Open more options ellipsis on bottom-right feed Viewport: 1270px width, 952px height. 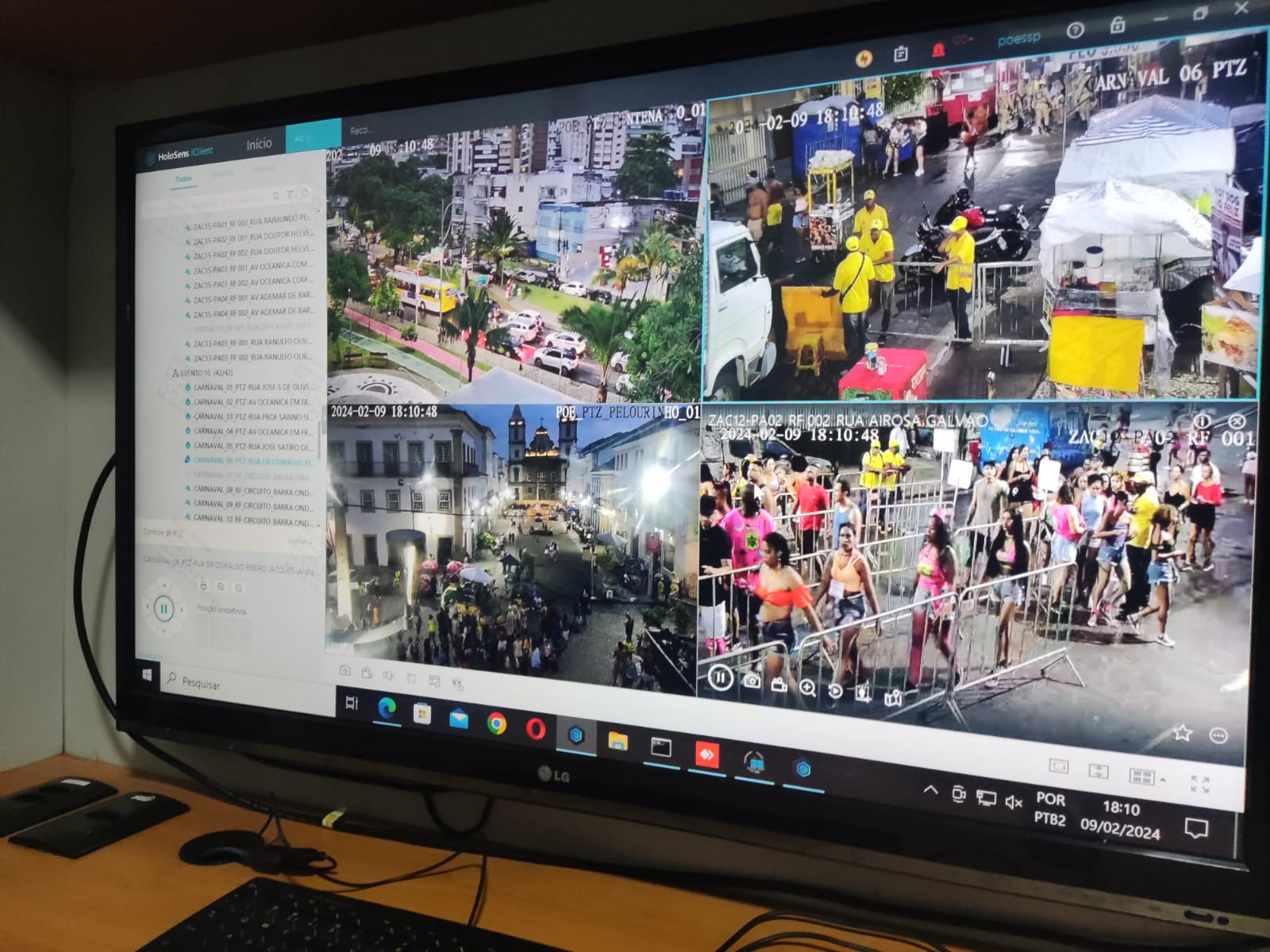[x=1218, y=736]
